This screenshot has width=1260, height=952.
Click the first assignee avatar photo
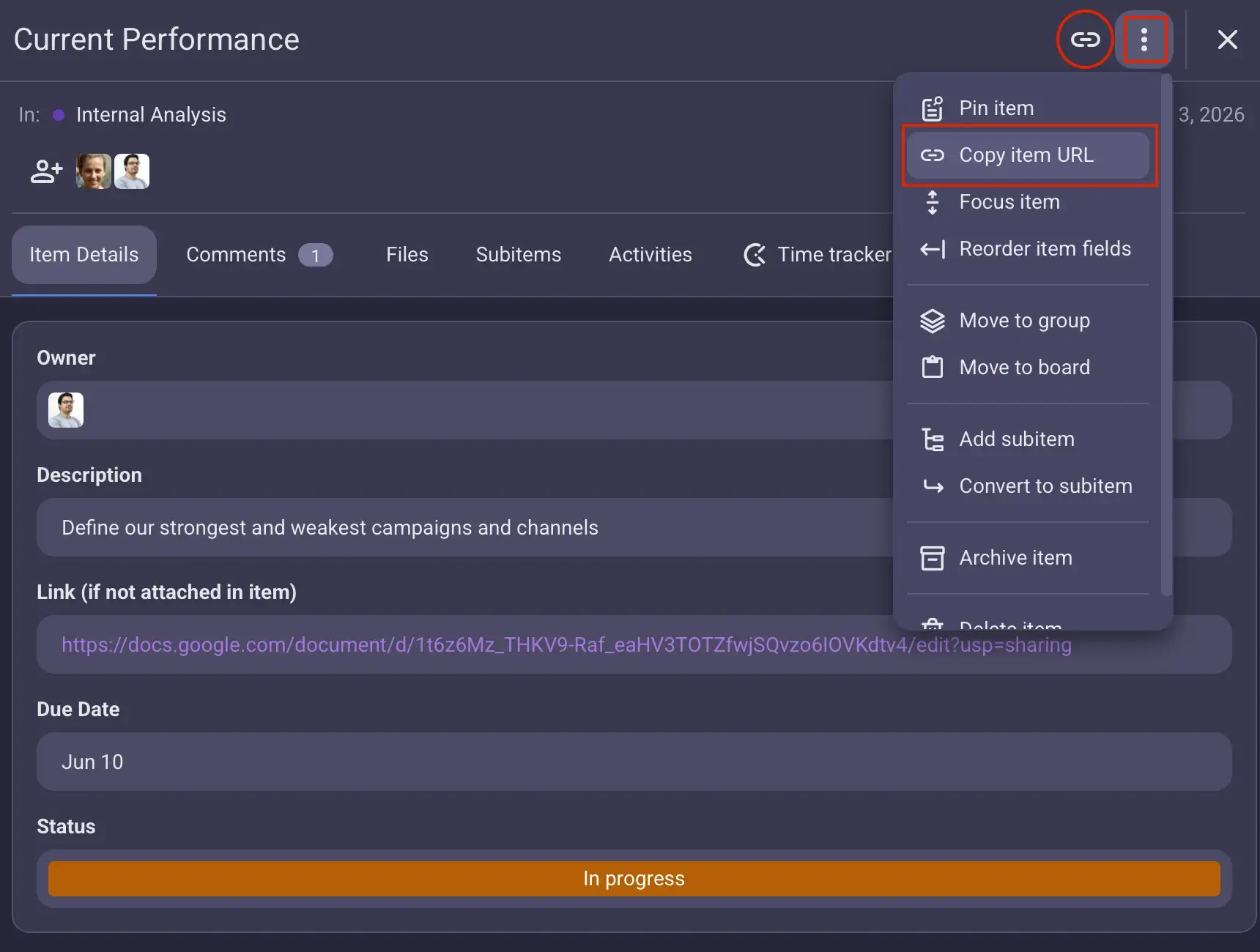[94, 171]
